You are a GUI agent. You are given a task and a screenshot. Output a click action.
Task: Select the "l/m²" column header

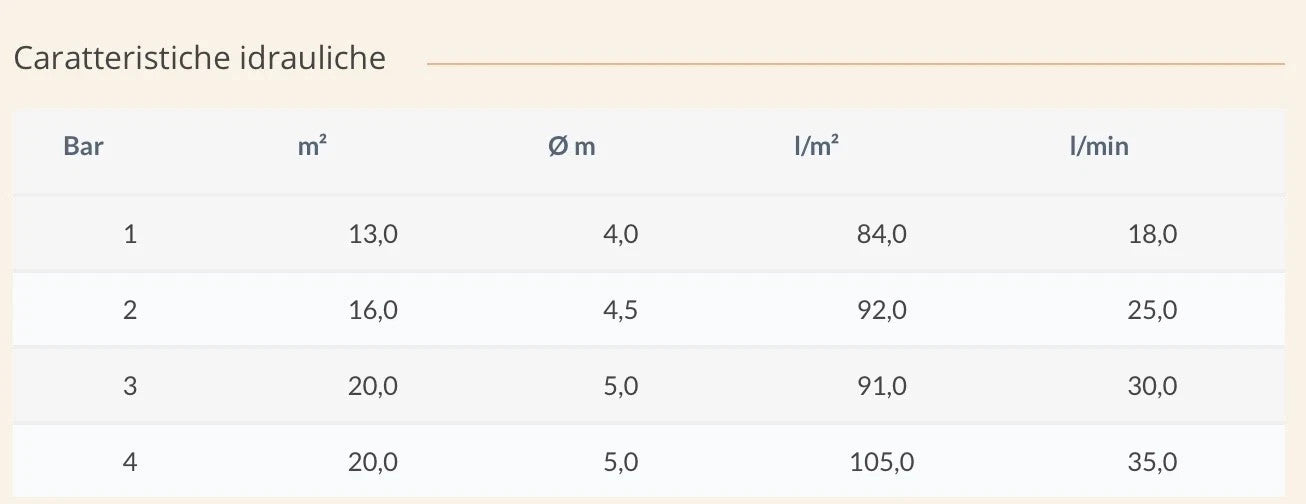click(x=816, y=147)
